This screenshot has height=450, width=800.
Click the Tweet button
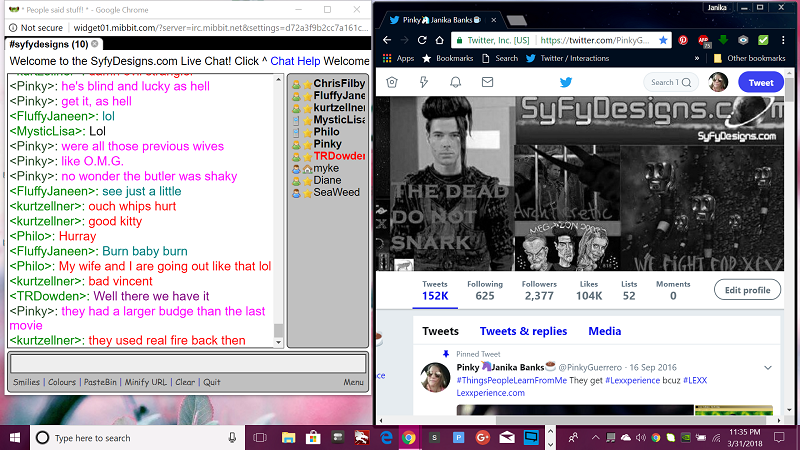click(761, 83)
